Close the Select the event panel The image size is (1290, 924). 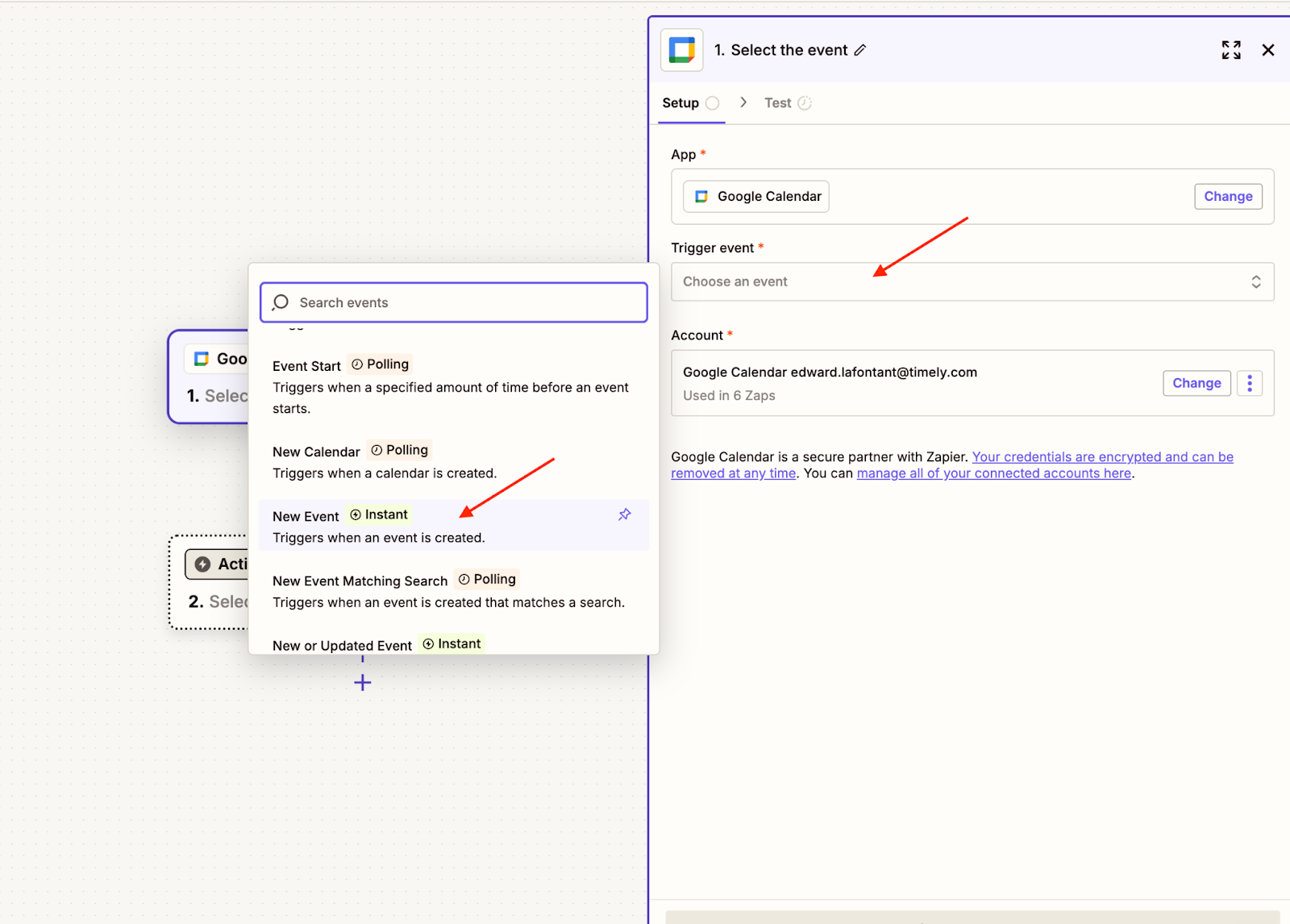pos(1267,50)
